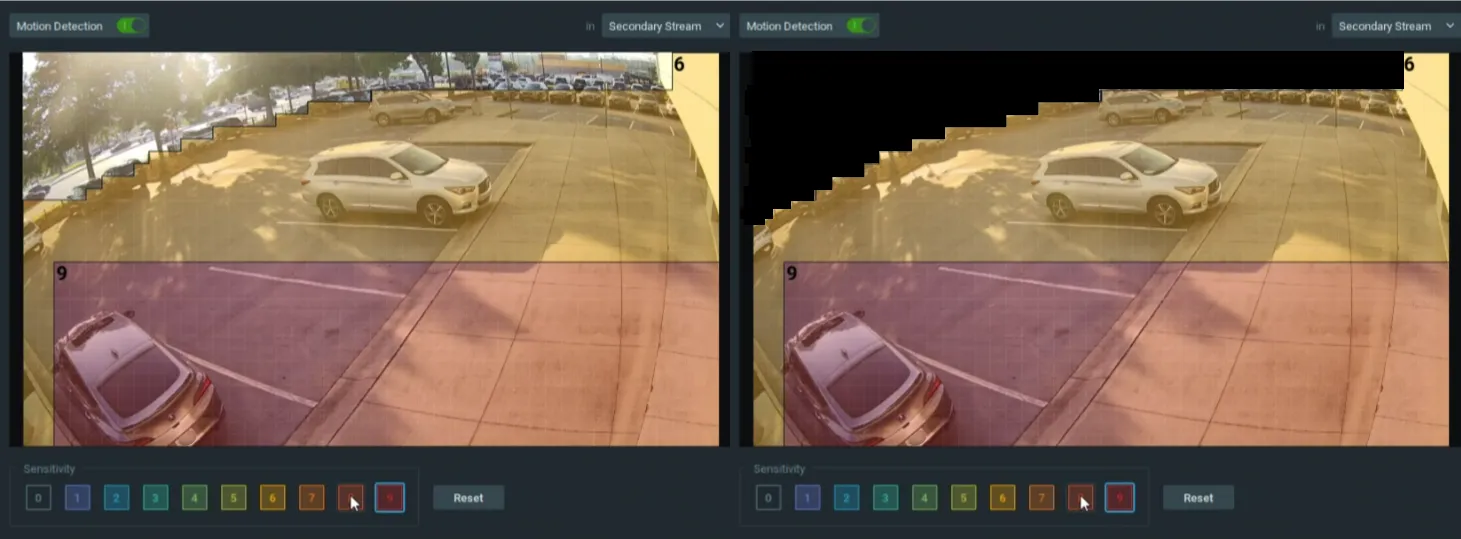Select sensitivity 9 in left panel

390,497
